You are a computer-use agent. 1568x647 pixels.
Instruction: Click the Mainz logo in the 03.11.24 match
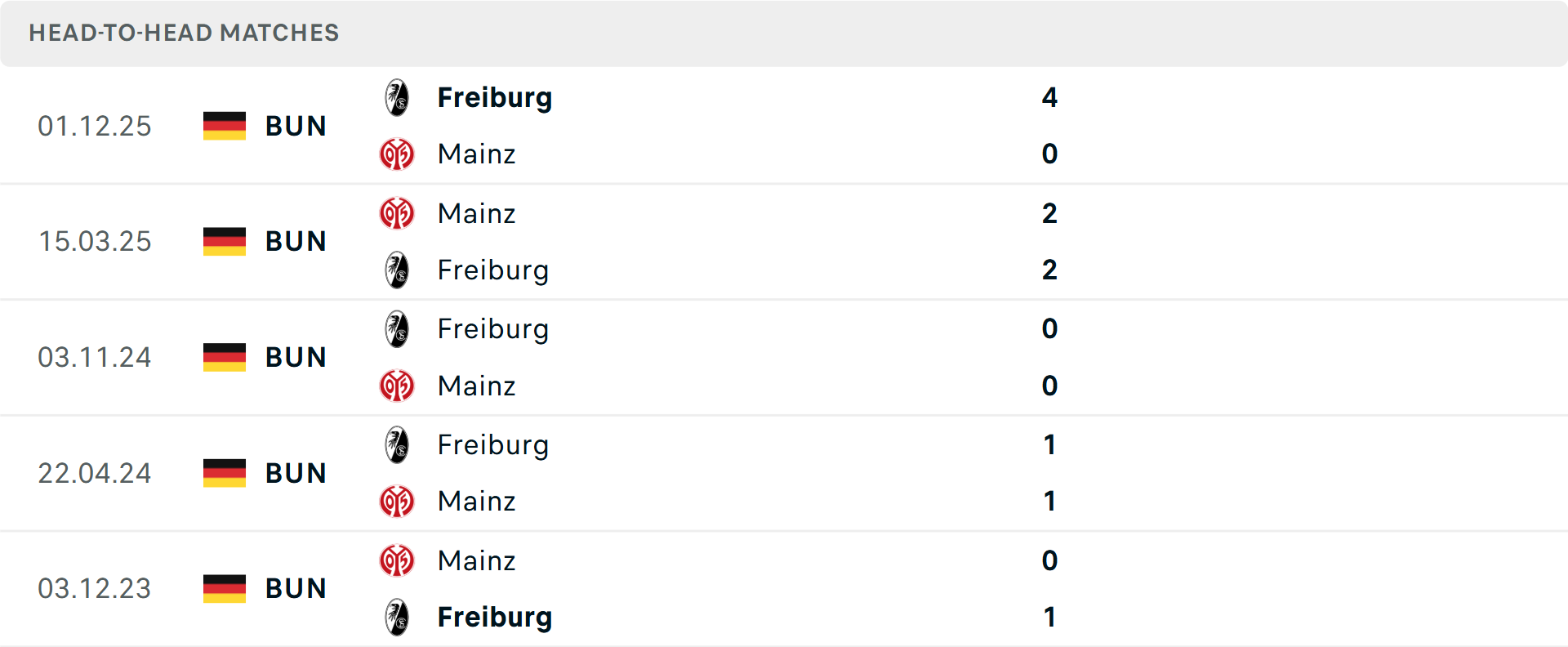click(398, 386)
